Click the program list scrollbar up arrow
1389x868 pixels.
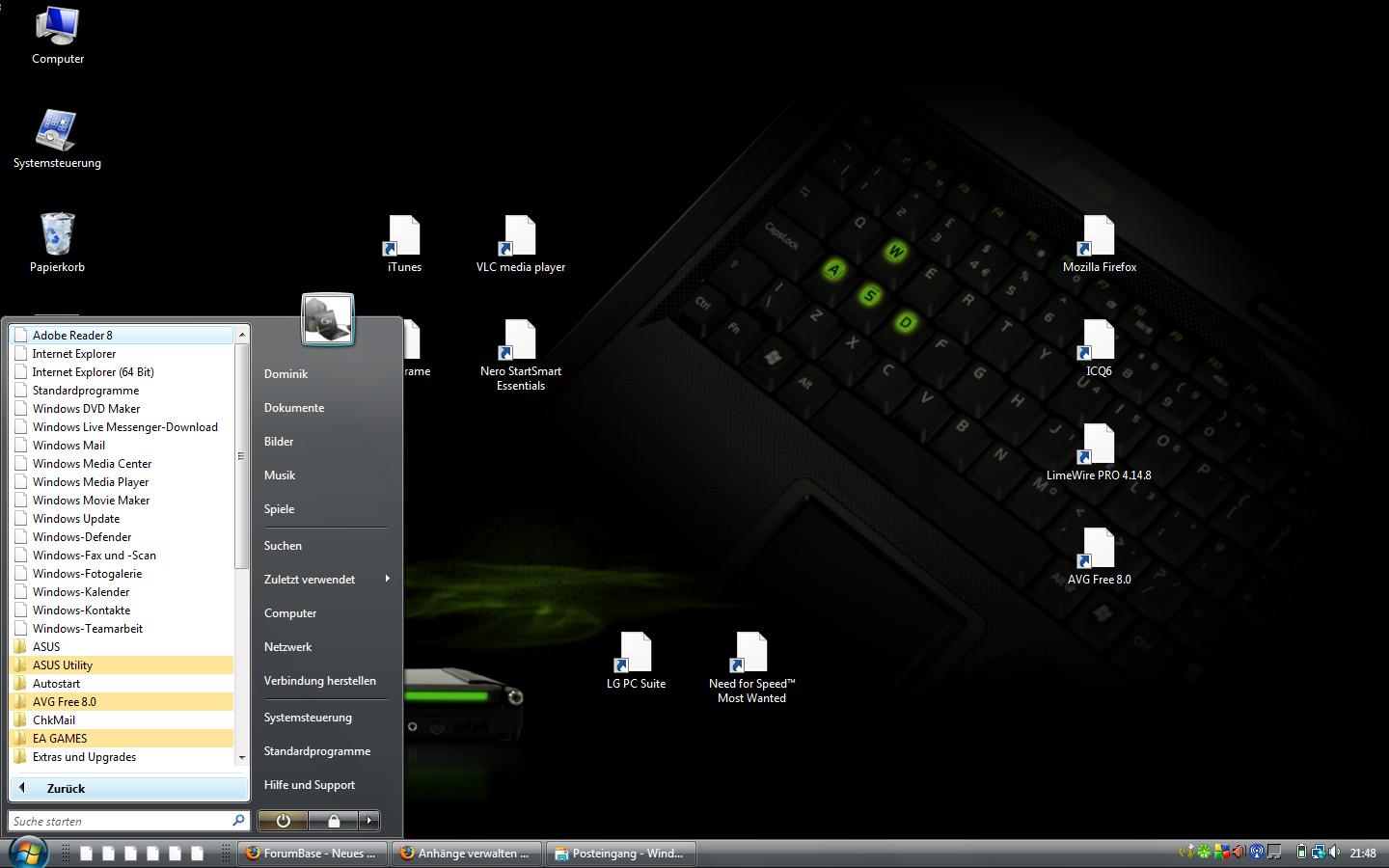[242, 335]
